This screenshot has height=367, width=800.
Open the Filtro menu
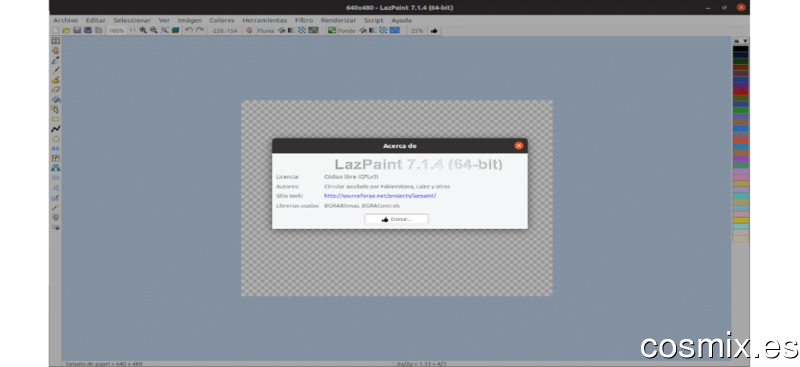(x=304, y=20)
